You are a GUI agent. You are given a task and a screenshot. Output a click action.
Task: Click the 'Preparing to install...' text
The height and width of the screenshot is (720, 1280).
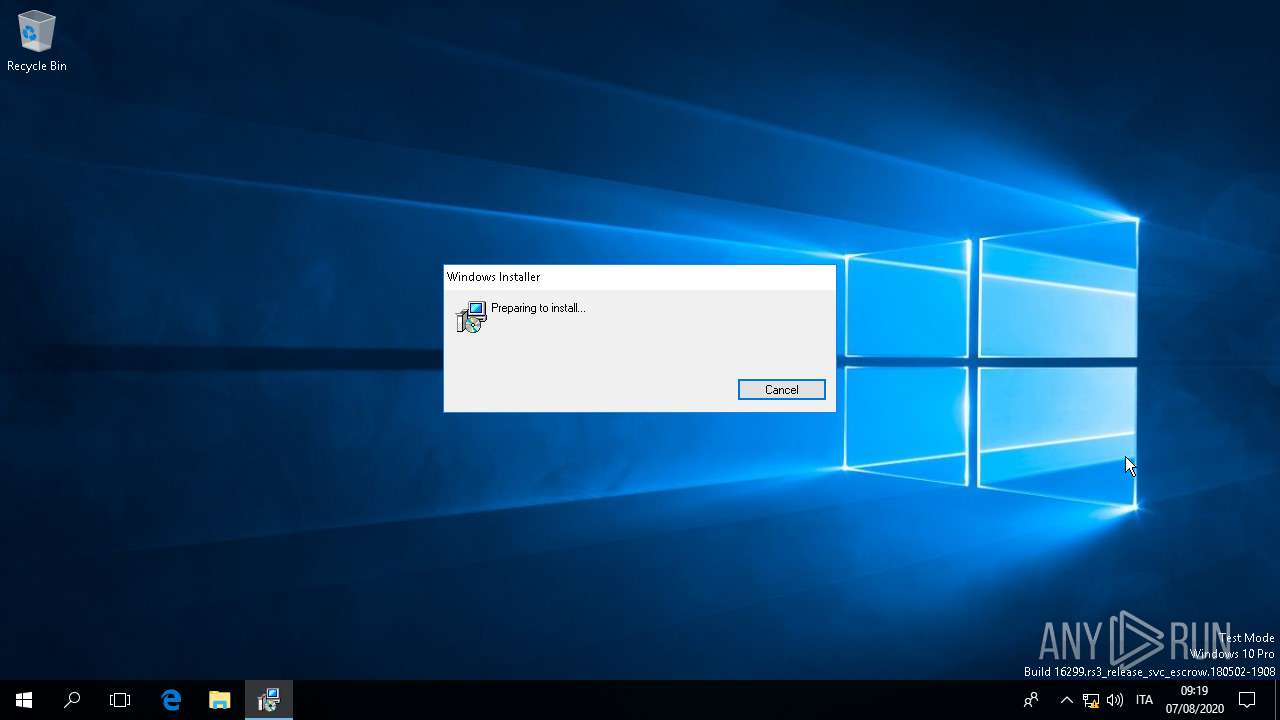tap(538, 308)
